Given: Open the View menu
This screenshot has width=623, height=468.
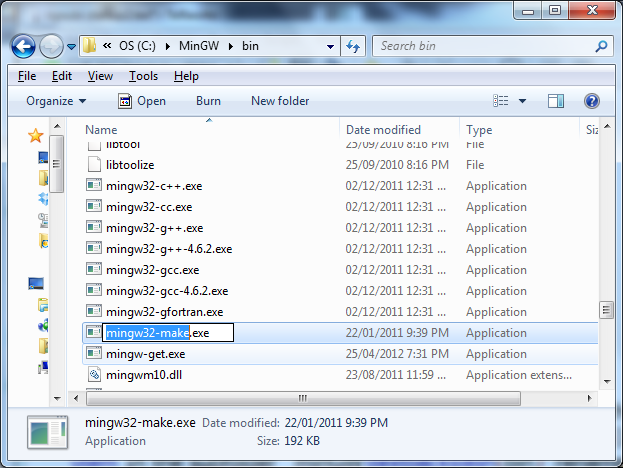Looking at the screenshot, I should [100, 76].
